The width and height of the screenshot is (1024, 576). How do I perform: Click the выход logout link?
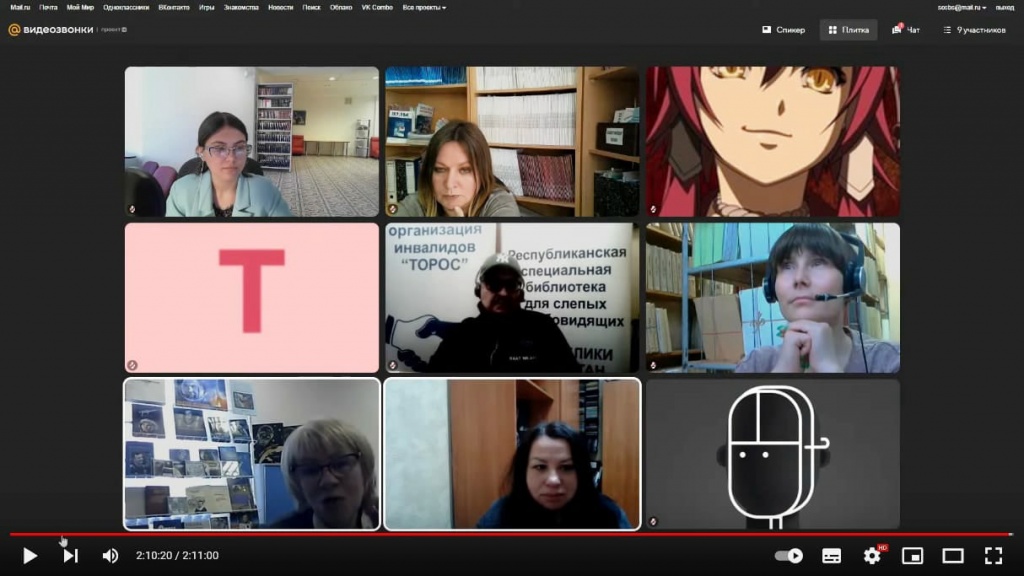pyautogui.click(x=1004, y=7)
